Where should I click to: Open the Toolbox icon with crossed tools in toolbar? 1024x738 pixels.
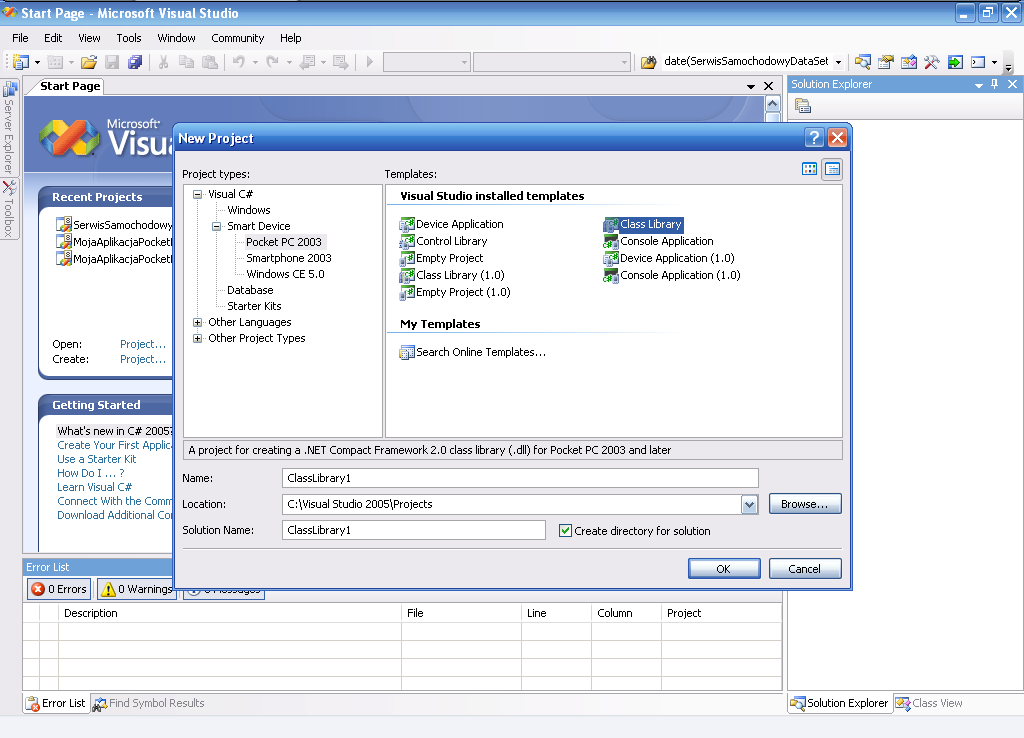[932, 62]
